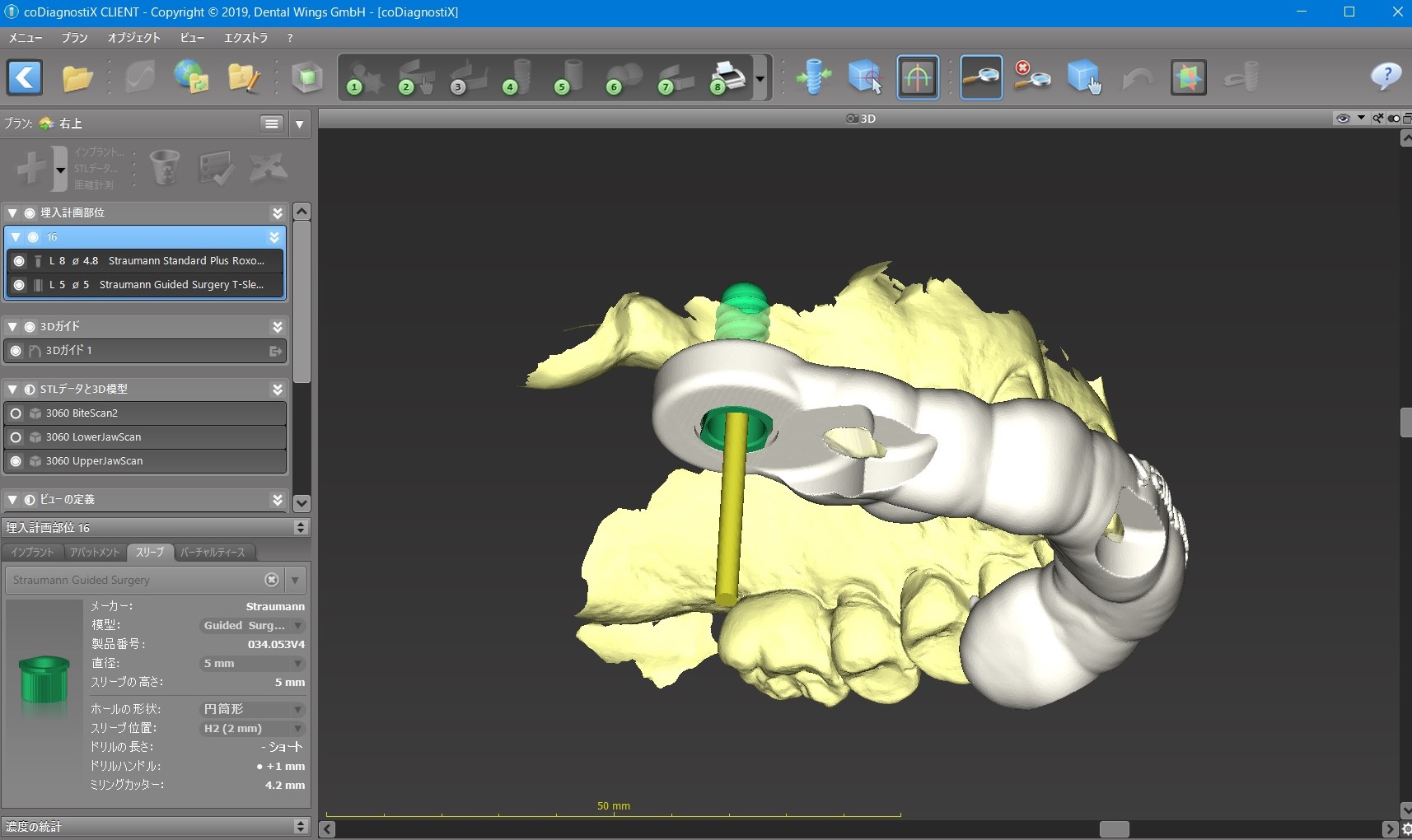Click the eye visibility icon in 3D view
Viewport: 1412px width, 840px height.
[x=1343, y=119]
